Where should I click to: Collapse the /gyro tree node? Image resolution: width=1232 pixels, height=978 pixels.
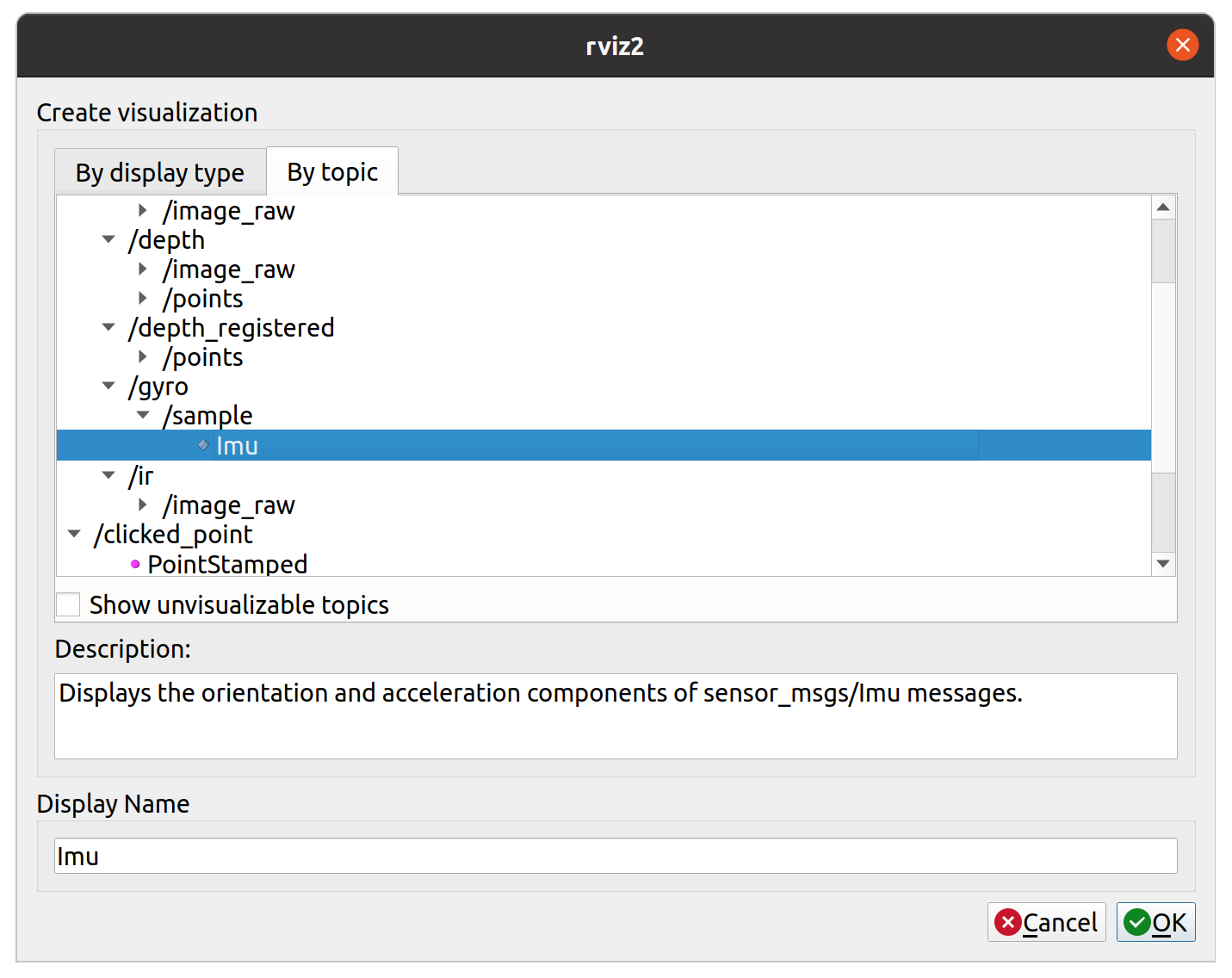(108, 386)
